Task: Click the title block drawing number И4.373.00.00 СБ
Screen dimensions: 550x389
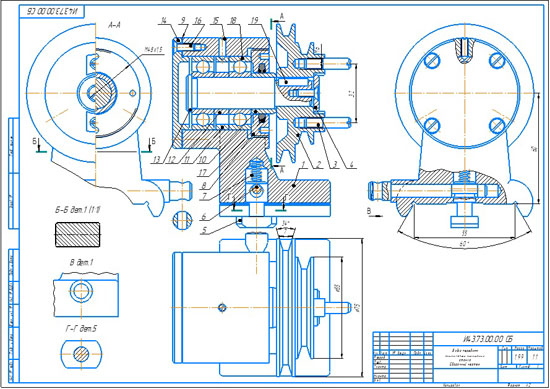Action: [488, 339]
